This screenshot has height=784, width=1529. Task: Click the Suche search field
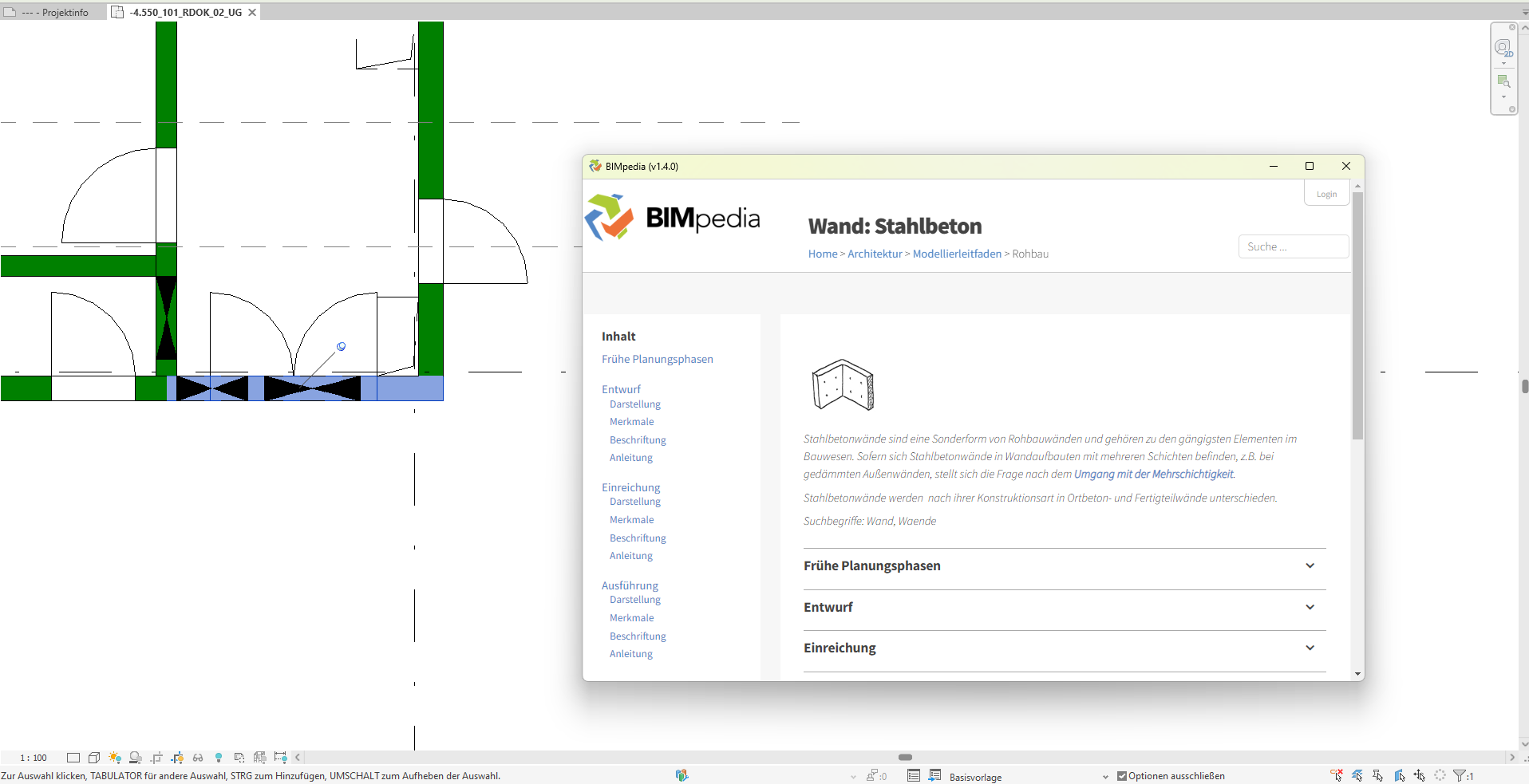tap(1292, 246)
